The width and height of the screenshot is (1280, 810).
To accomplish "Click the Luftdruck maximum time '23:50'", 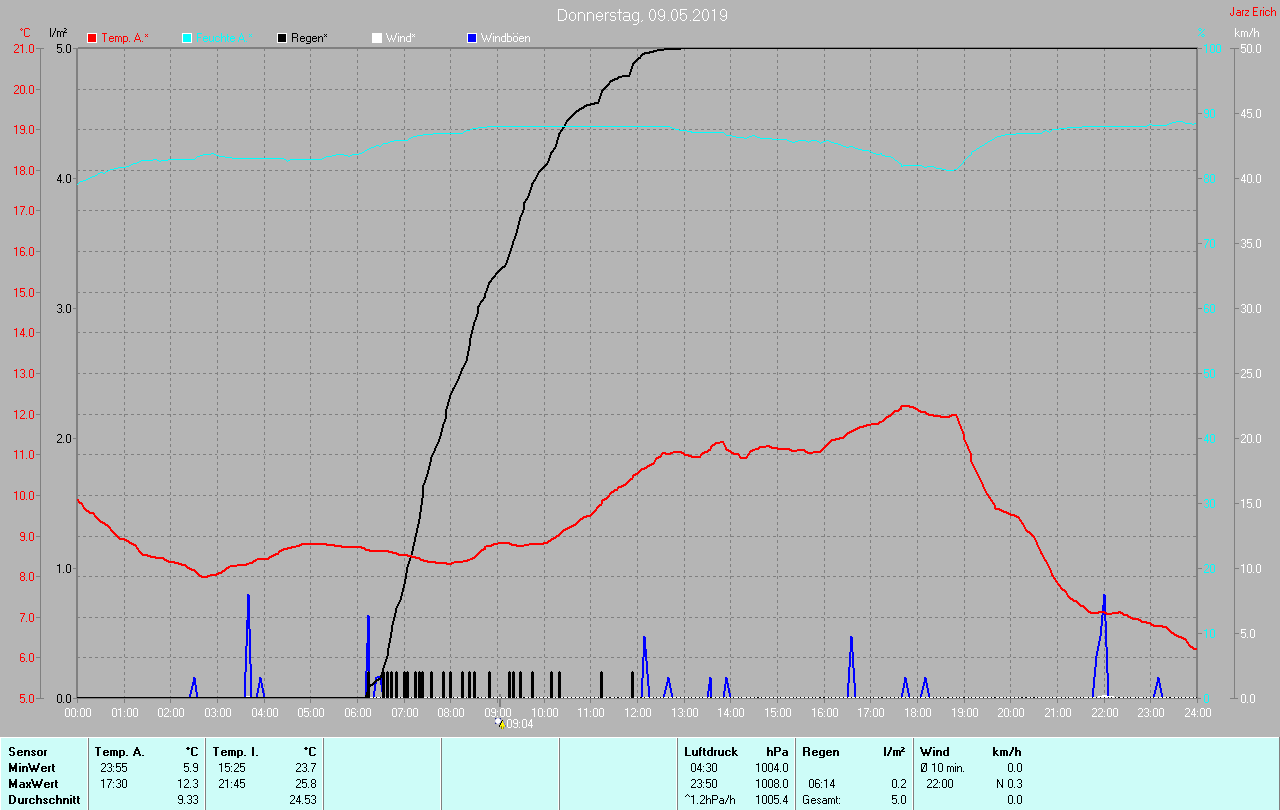I will point(704,784).
